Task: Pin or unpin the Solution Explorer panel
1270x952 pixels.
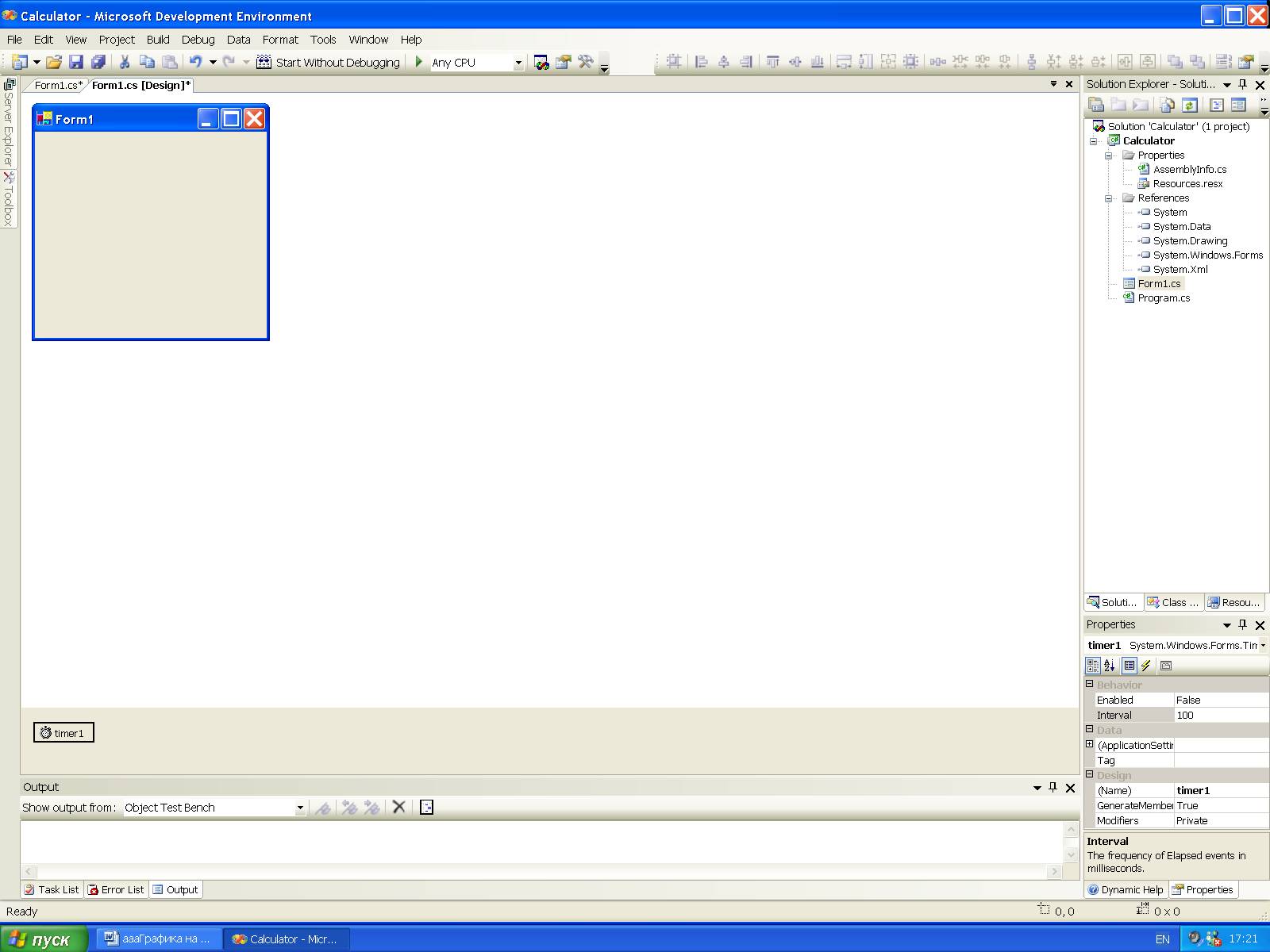Action: tap(1243, 84)
